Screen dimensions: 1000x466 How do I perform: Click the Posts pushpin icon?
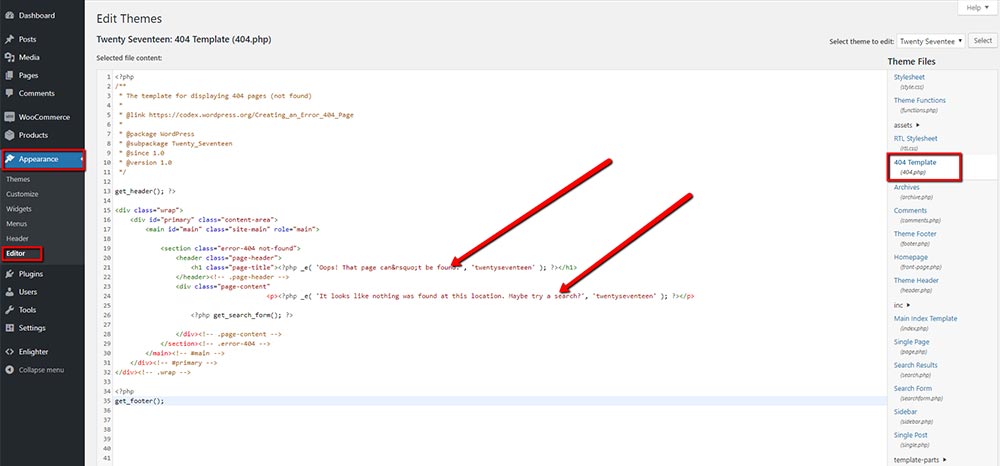10,40
